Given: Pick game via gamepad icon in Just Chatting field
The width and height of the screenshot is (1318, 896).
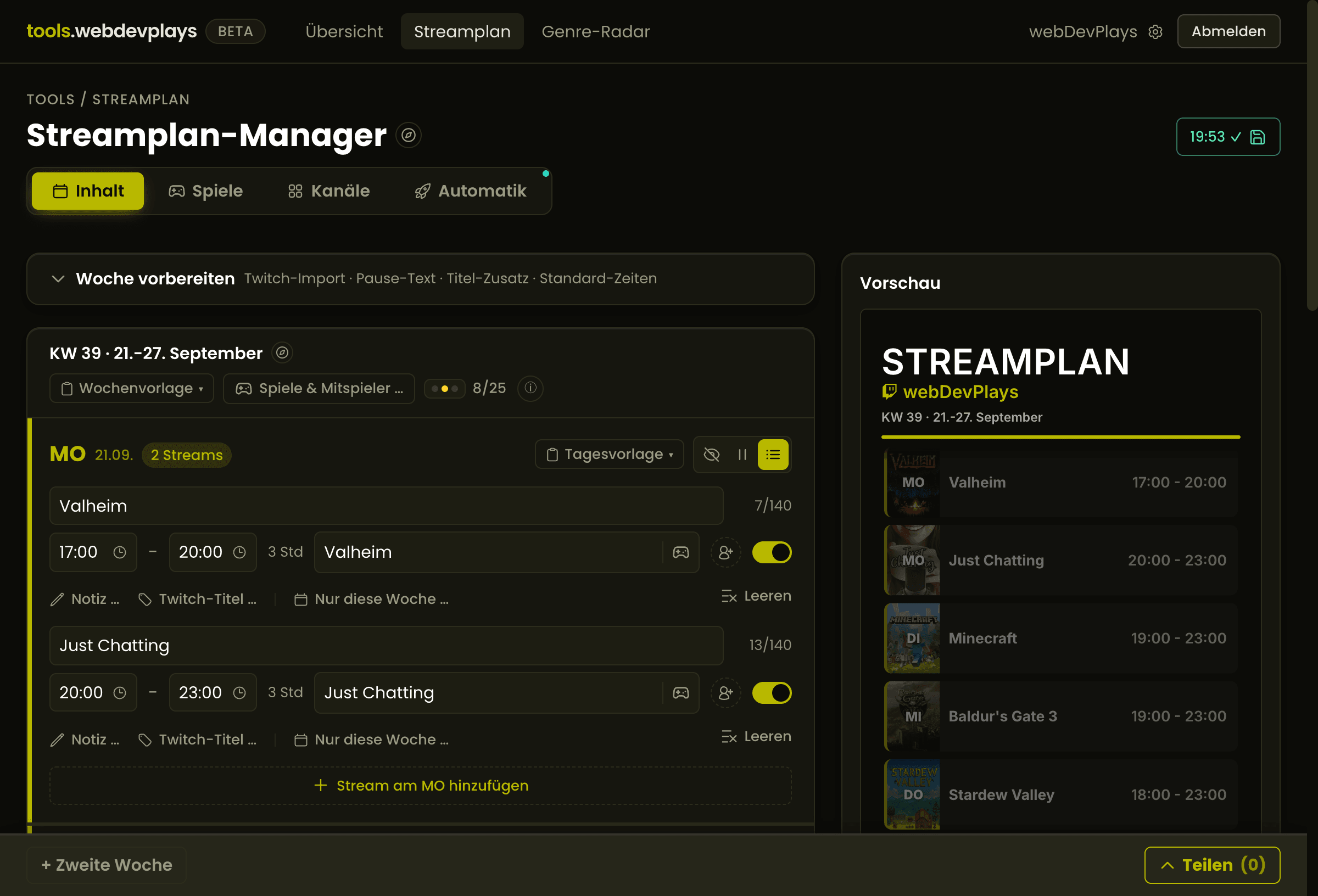Looking at the screenshot, I should [680, 693].
